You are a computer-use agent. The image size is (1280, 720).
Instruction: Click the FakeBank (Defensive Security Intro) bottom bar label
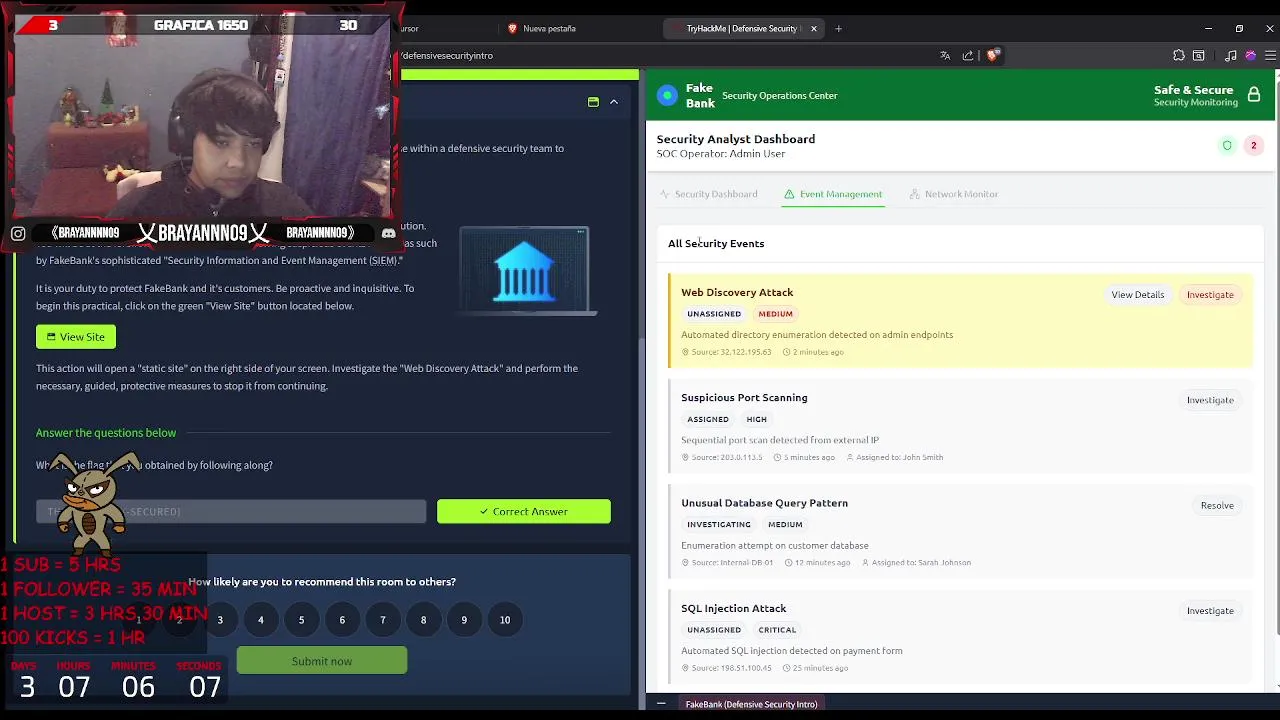pyautogui.click(x=751, y=704)
